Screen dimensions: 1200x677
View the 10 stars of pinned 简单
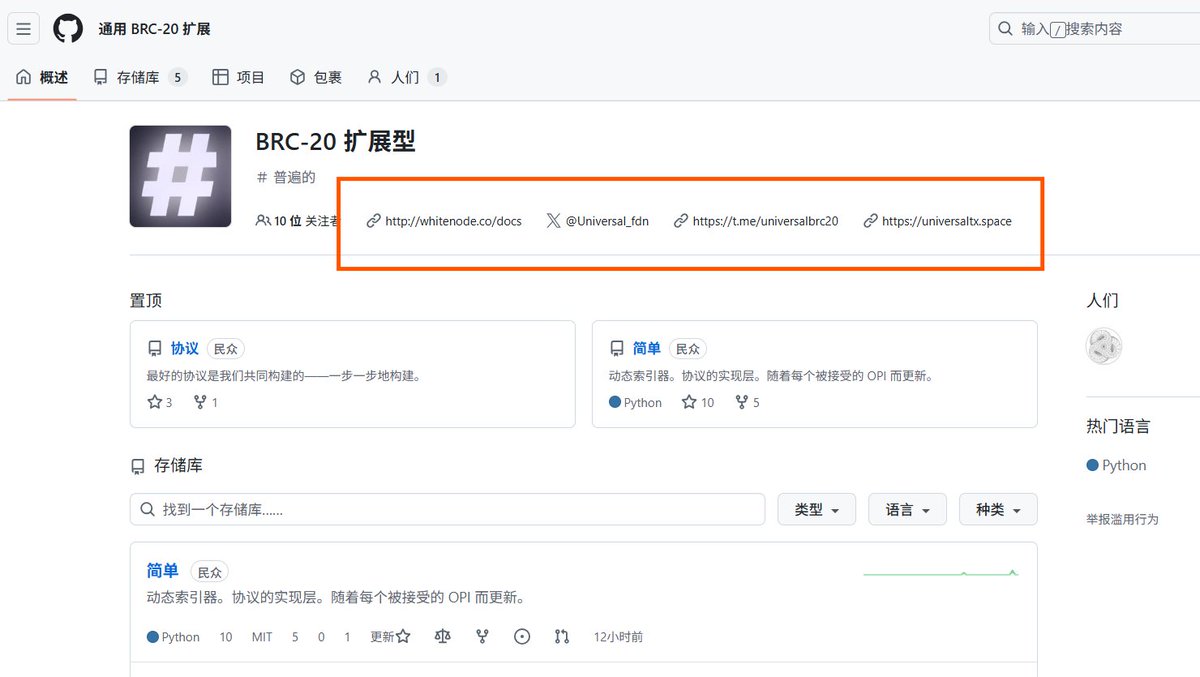pyautogui.click(x=698, y=402)
